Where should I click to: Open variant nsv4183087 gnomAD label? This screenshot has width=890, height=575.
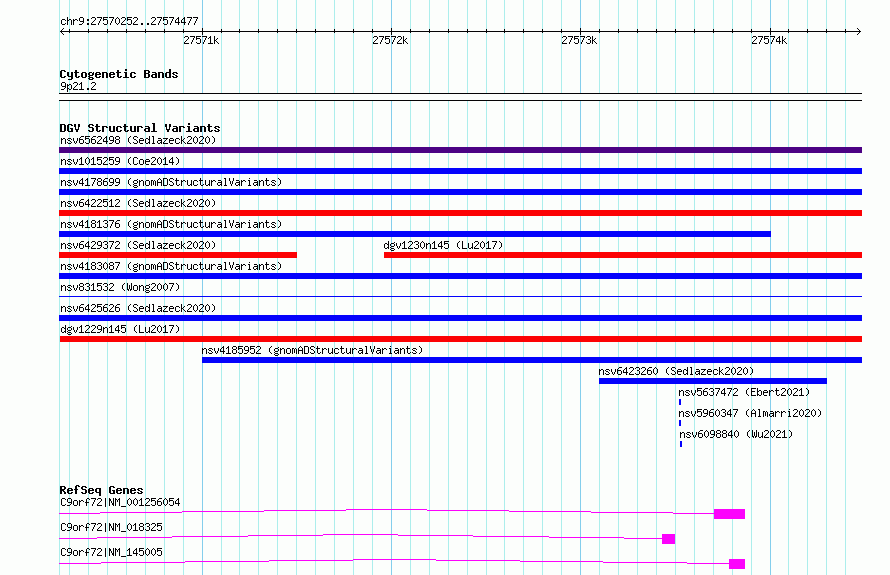click(171, 266)
